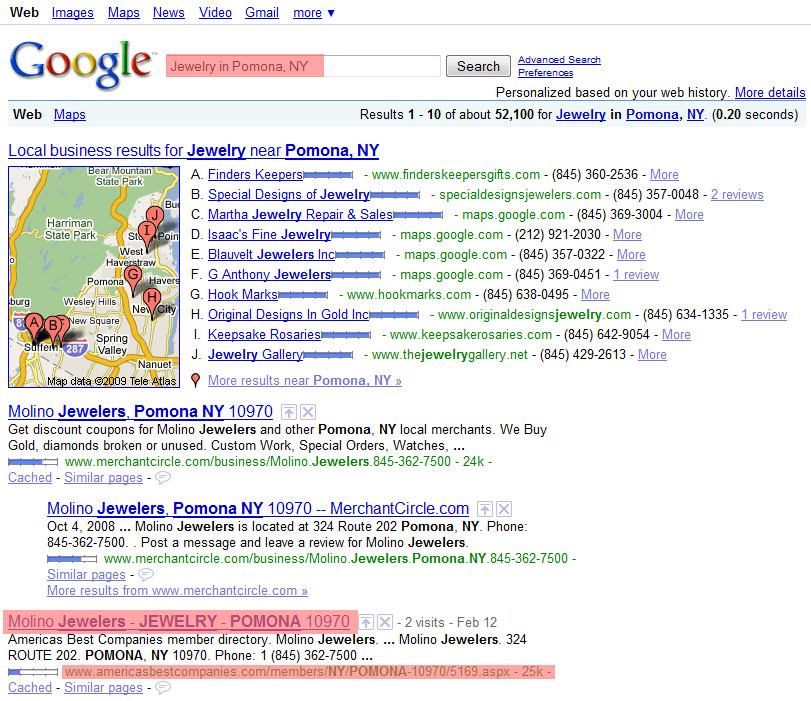811x701 pixels.
Task: Open G Anthony Jewelers listing
Action: [269, 275]
